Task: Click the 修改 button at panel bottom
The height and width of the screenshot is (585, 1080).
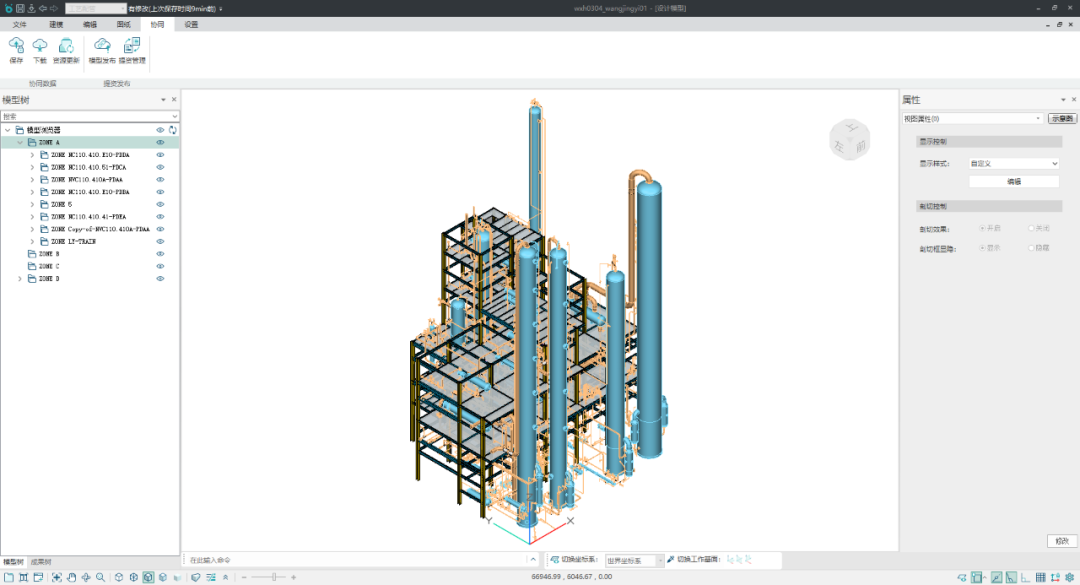Action: click(1062, 541)
